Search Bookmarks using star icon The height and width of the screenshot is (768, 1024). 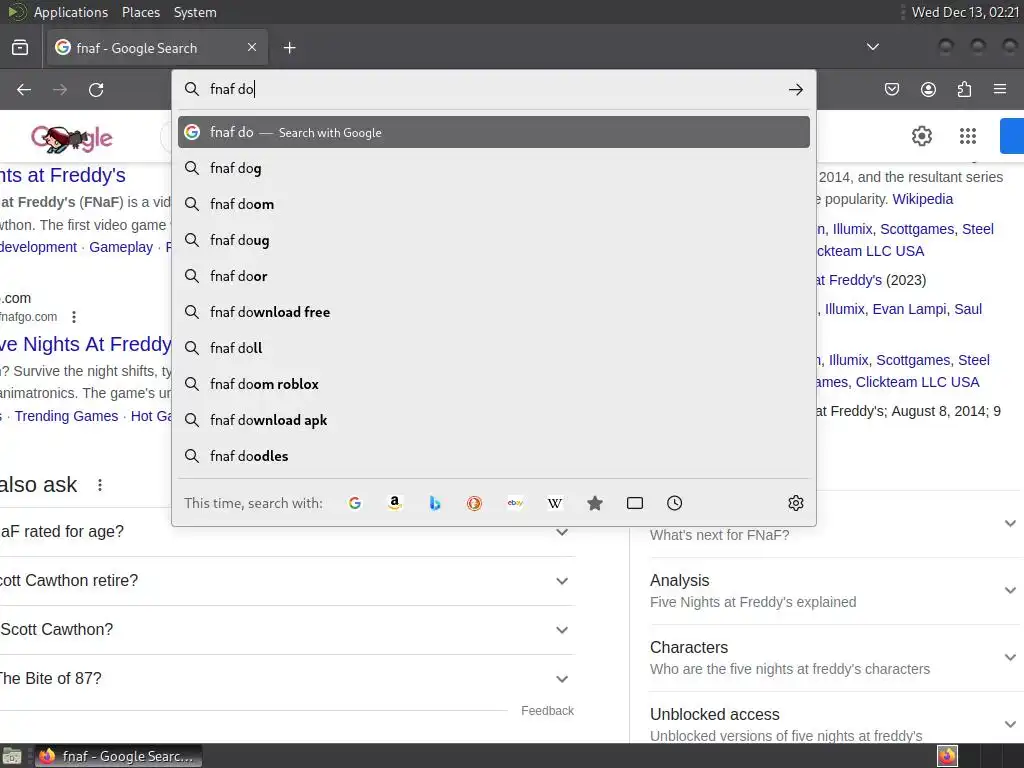(595, 503)
